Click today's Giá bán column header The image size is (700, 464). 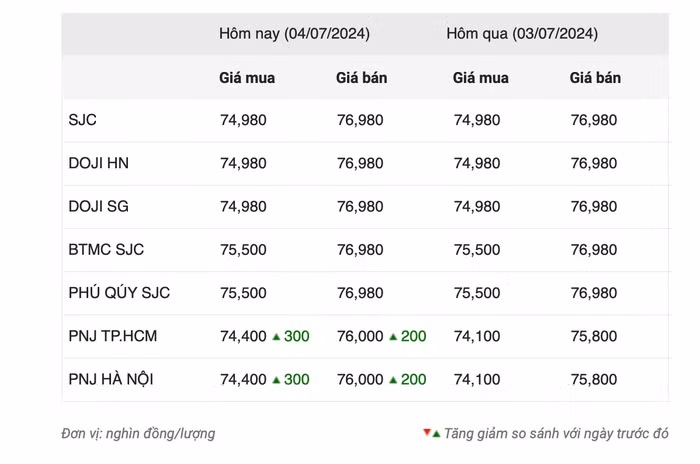click(x=361, y=77)
